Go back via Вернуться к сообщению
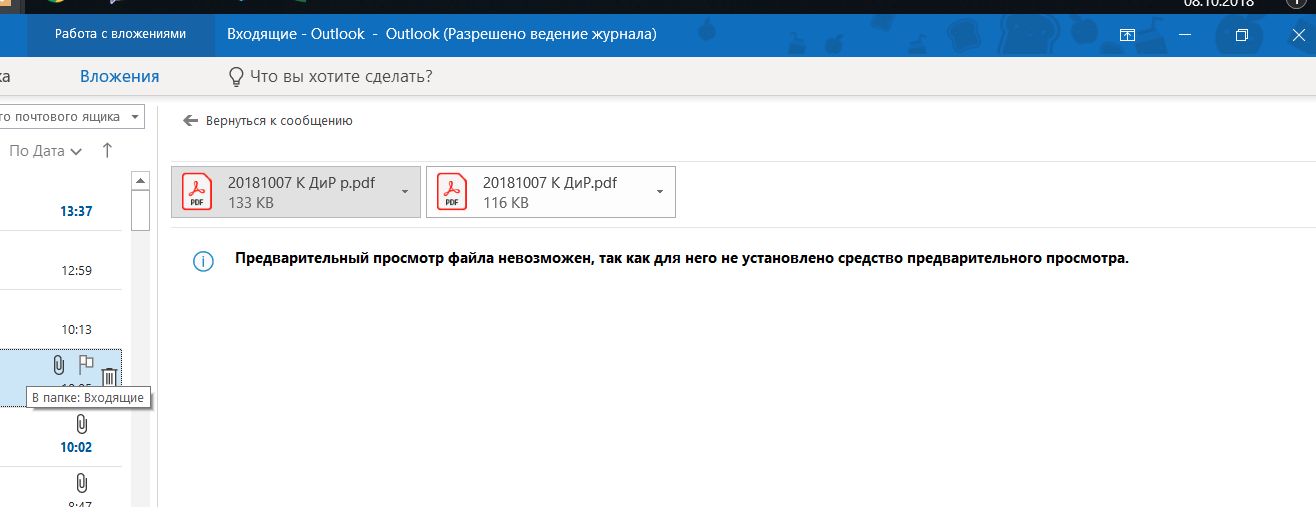The image size is (1316, 507). click(279, 121)
